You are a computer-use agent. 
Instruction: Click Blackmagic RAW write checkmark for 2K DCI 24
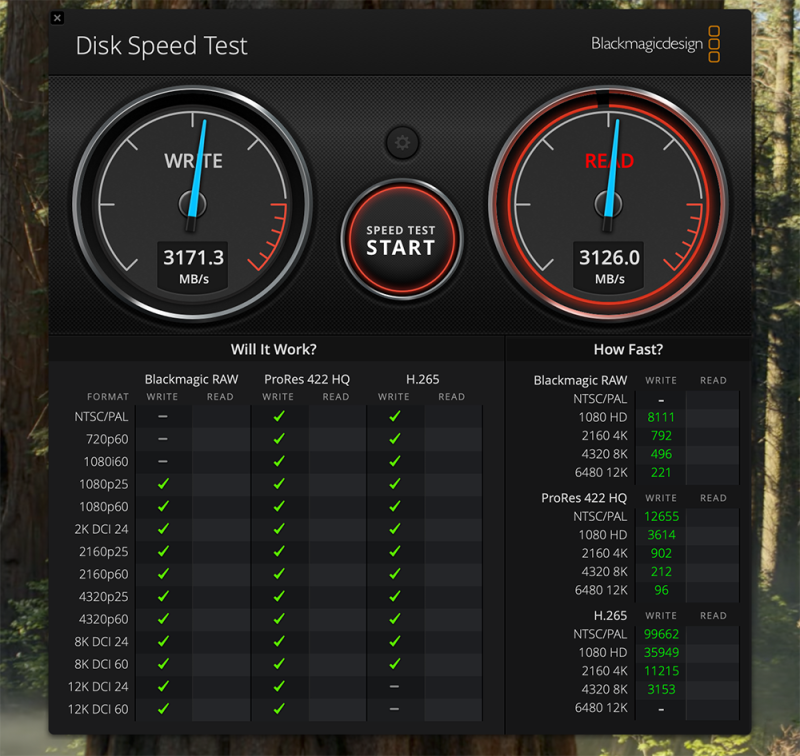point(163,528)
